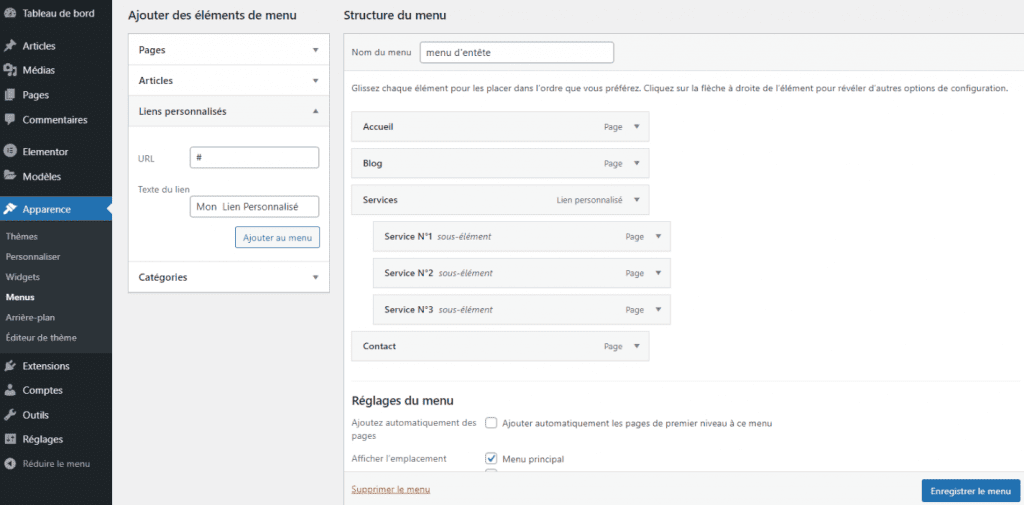Click the Médias icon in sidebar
Image resolution: width=1024 pixels, height=505 pixels.
(10, 70)
